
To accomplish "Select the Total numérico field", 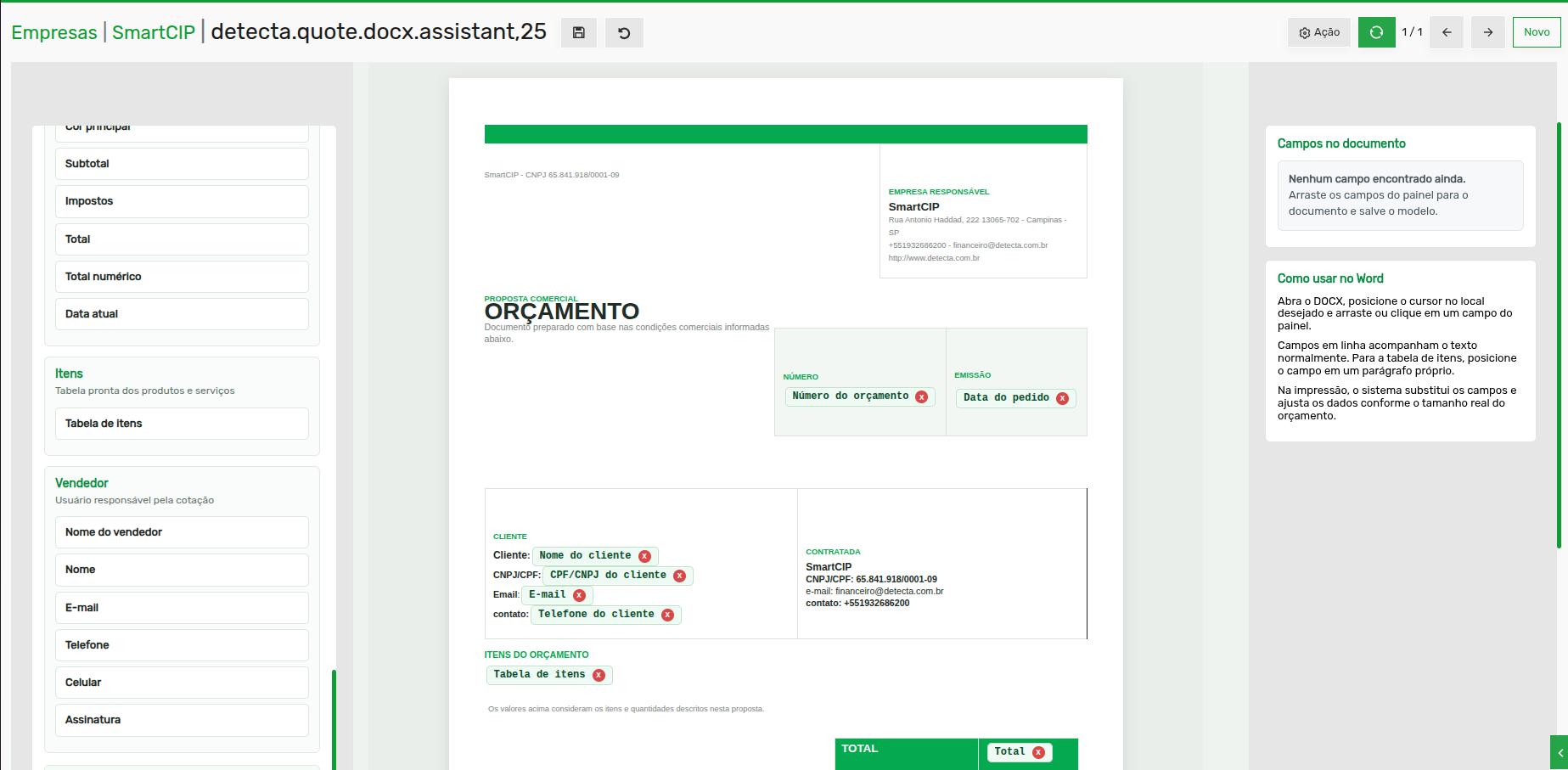I will [182, 277].
